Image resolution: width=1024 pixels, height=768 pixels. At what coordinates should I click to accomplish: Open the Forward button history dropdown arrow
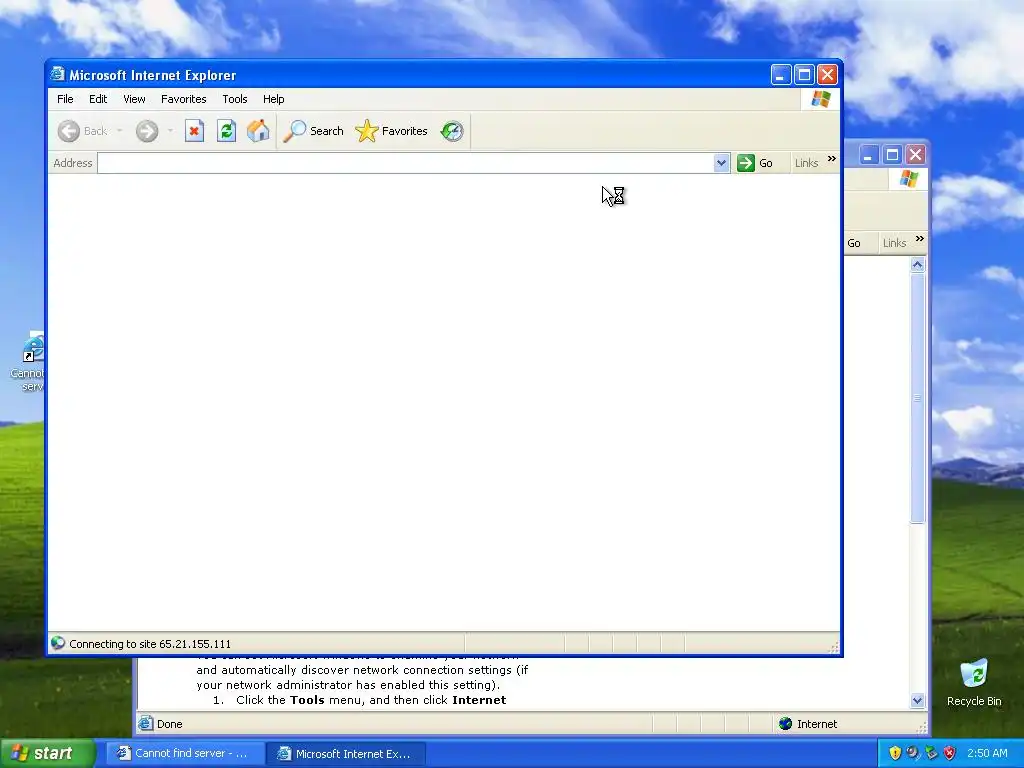tap(170, 131)
